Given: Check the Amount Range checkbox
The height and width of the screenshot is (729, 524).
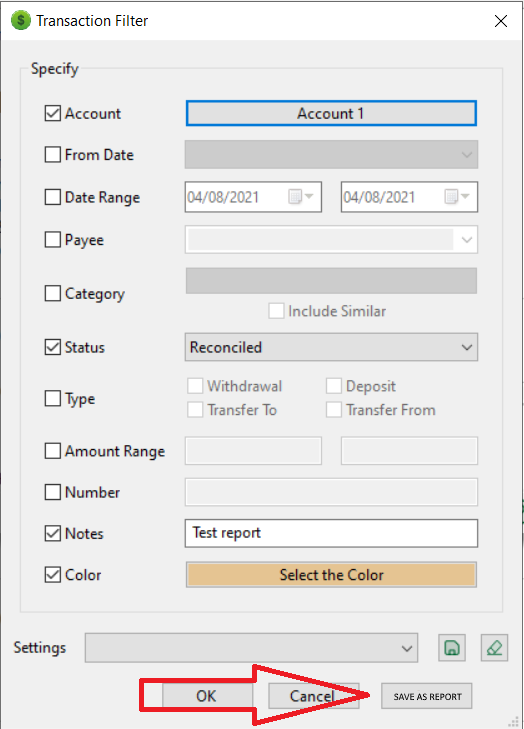Looking at the screenshot, I should click(53, 451).
